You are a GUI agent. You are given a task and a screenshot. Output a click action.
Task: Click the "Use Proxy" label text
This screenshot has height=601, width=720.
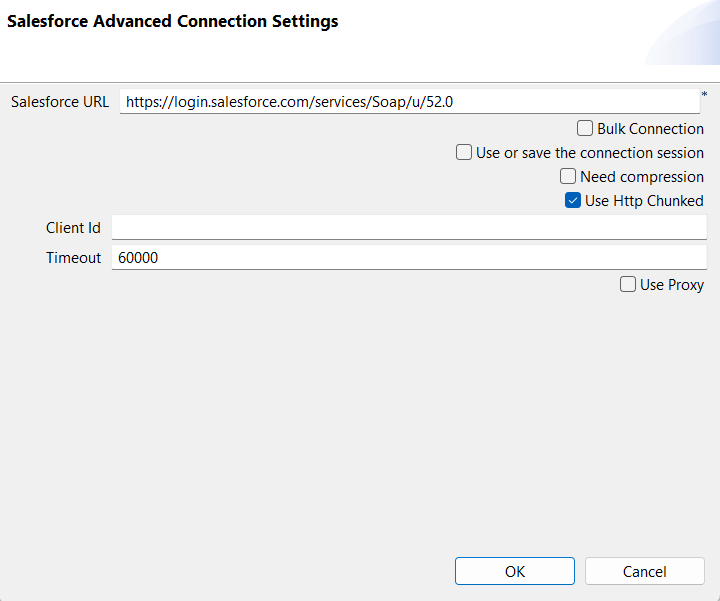672,285
